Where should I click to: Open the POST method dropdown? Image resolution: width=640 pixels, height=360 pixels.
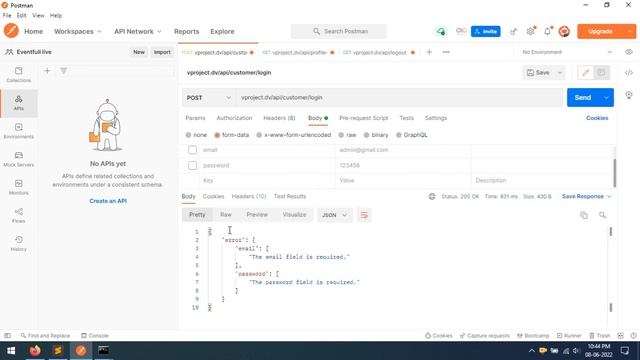tap(209, 98)
